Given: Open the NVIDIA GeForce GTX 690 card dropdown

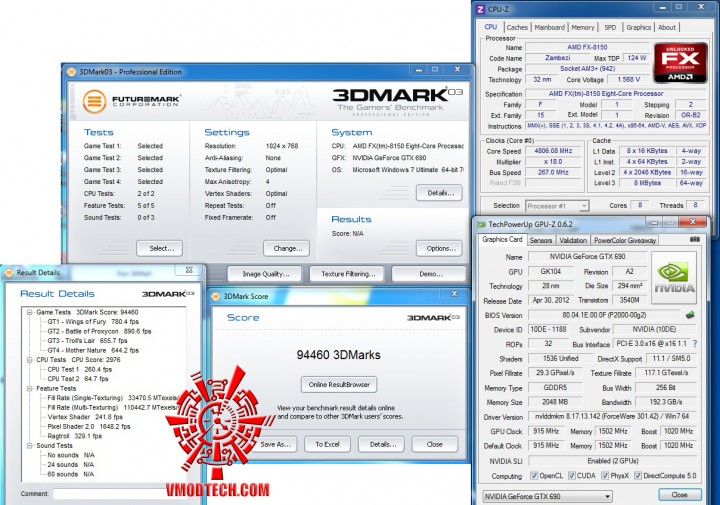Looking at the screenshot, I should point(547,496).
